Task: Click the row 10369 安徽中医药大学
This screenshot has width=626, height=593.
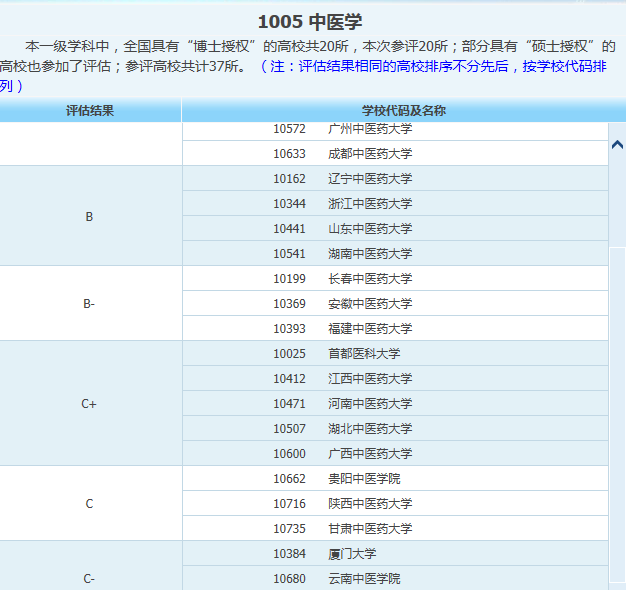Action: (x=395, y=304)
